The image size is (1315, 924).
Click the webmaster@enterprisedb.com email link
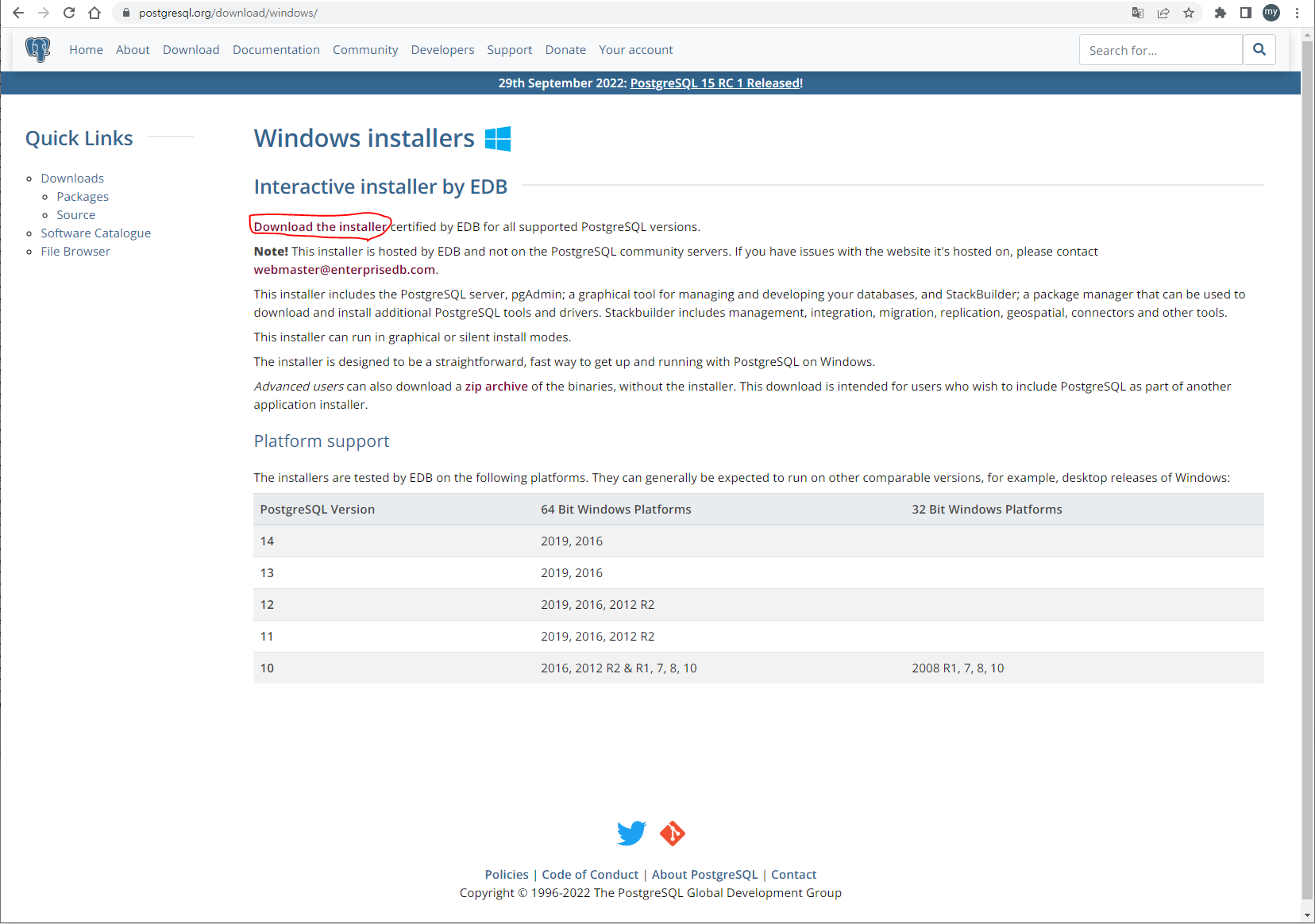[x=345, y=270]
